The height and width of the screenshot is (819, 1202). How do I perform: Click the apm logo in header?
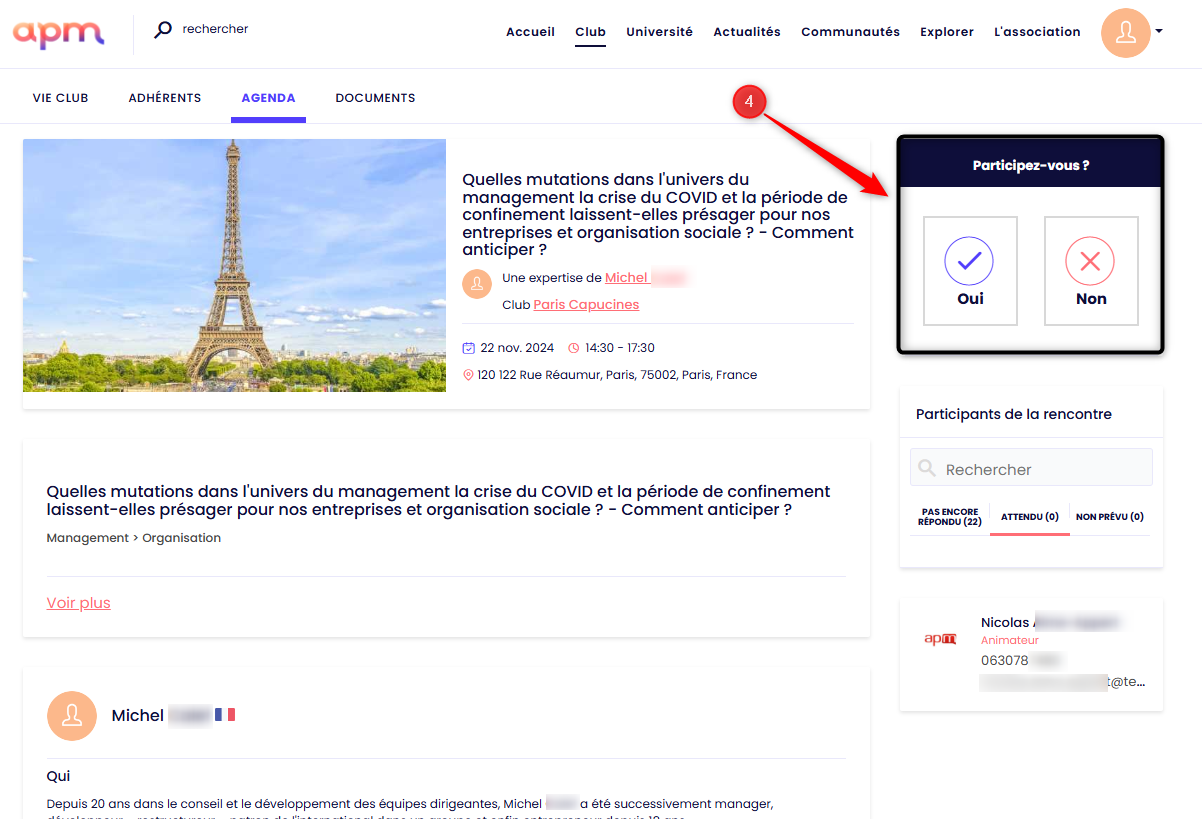(x=59, y=33)
